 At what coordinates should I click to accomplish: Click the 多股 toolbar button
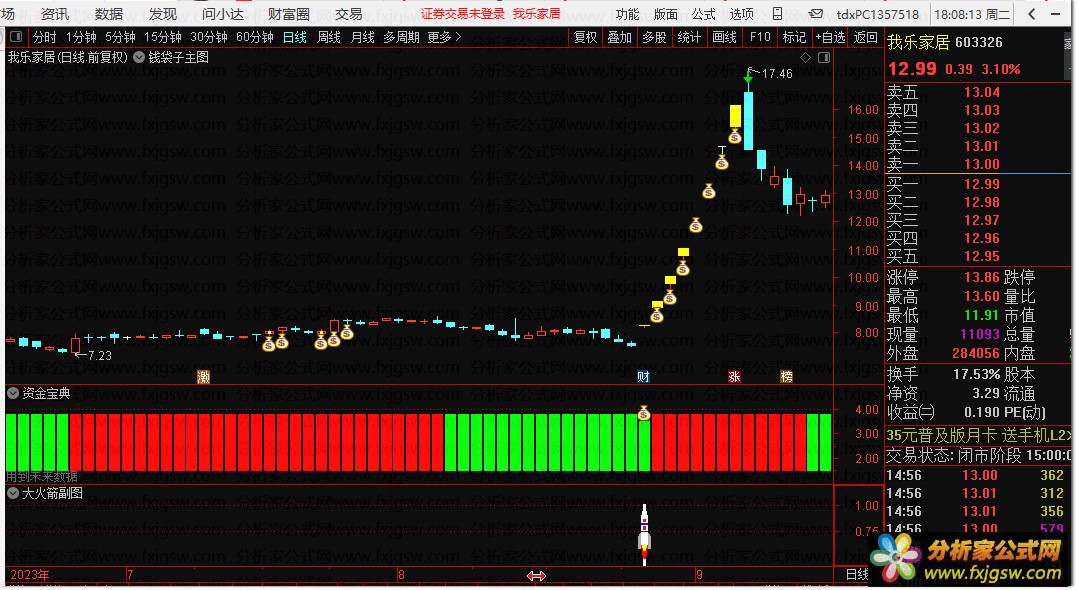(x=654, y=37)
